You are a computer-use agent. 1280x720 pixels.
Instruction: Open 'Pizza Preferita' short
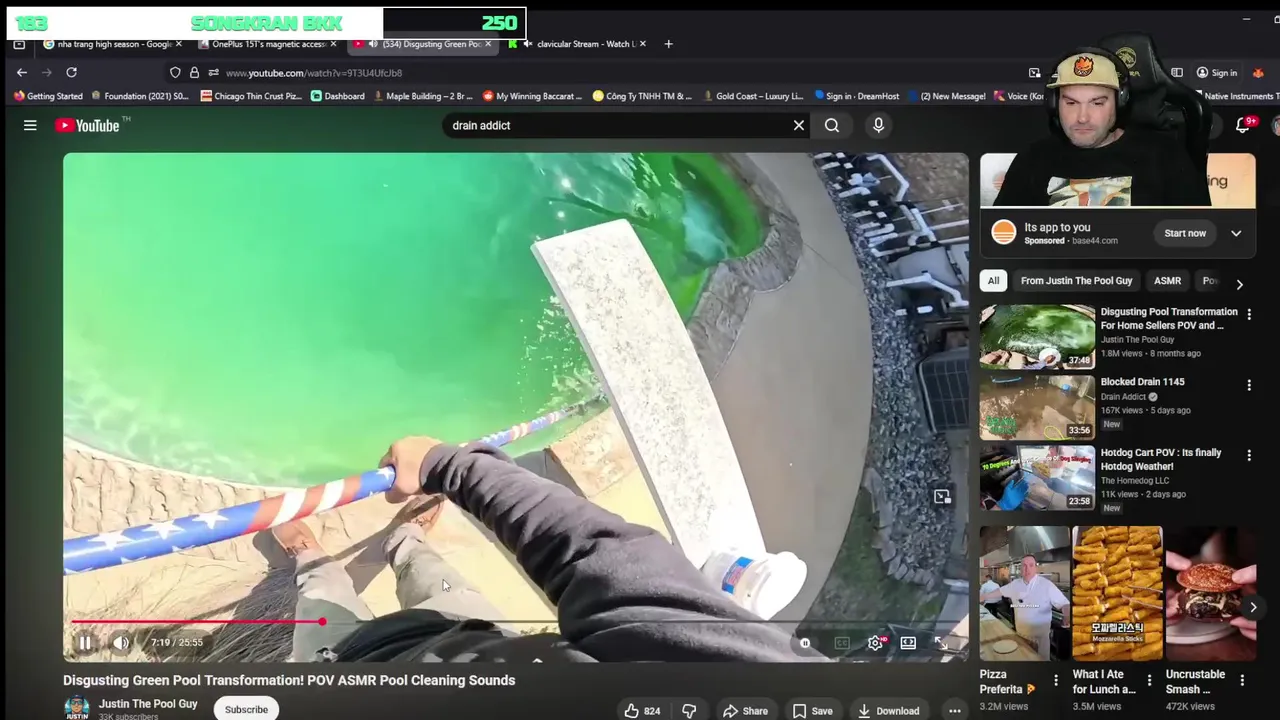click(x=1024, y=593)
